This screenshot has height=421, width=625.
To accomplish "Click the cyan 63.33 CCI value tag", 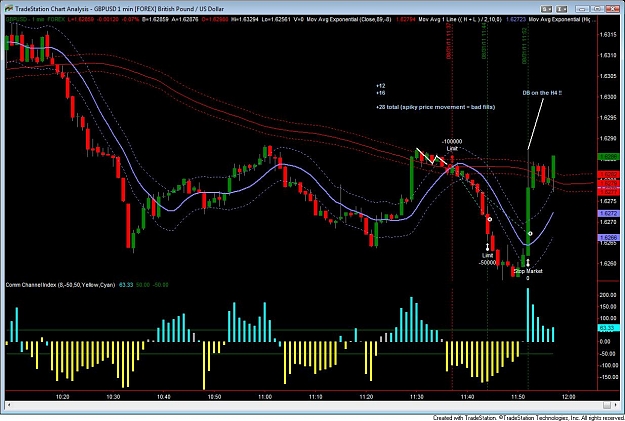I will coord(609,328).
